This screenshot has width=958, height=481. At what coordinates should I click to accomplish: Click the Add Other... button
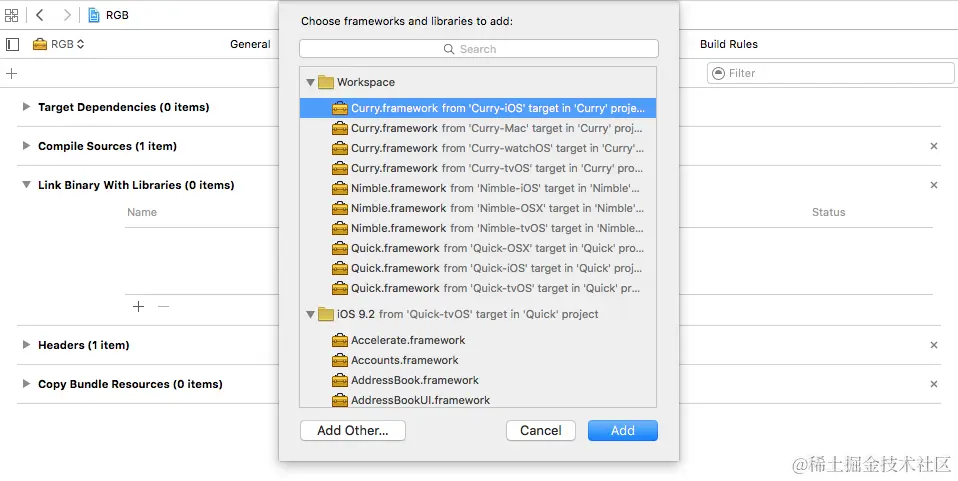click(x=353, y=430)
